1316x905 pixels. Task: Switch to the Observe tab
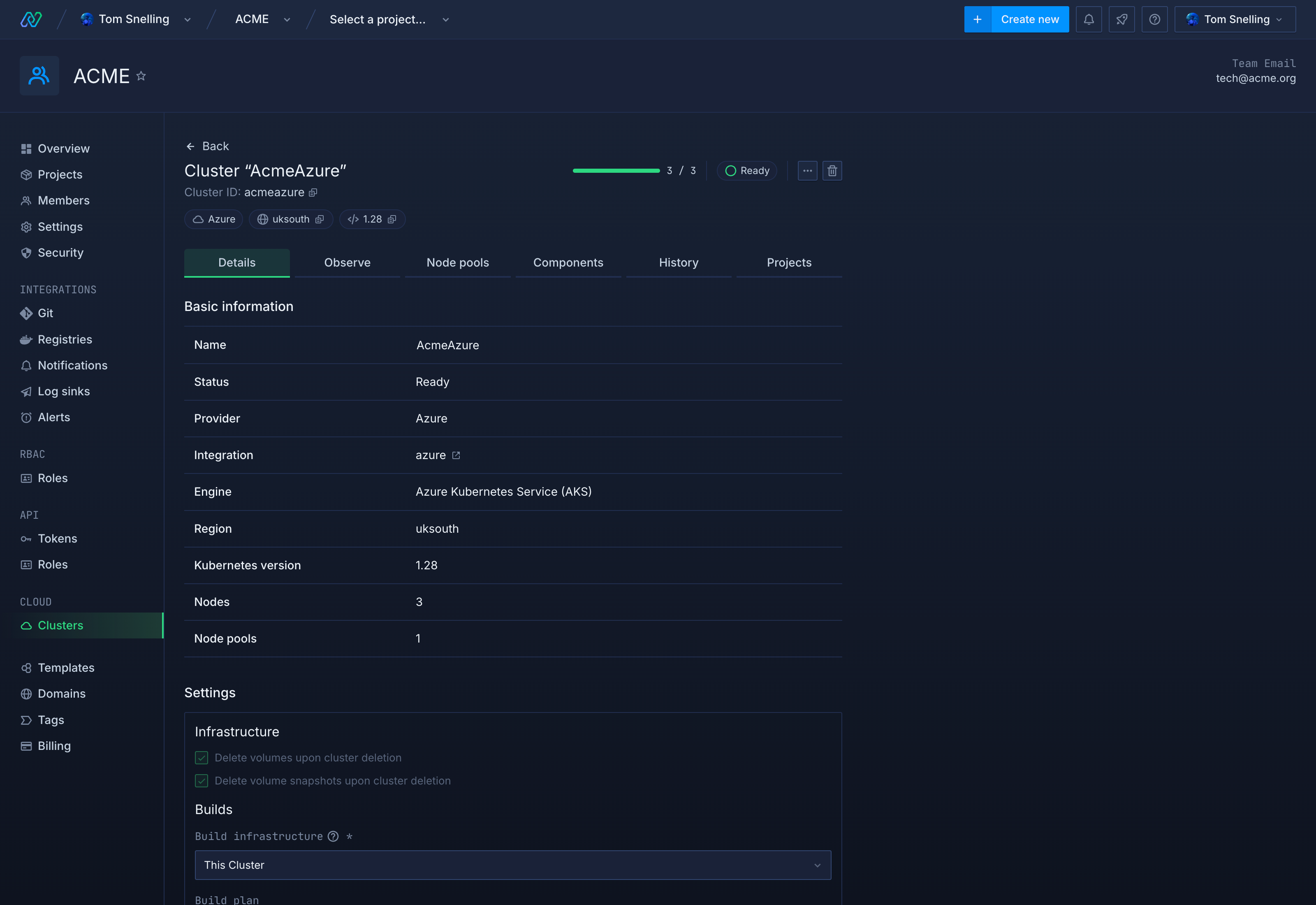(x=347, y=262)
